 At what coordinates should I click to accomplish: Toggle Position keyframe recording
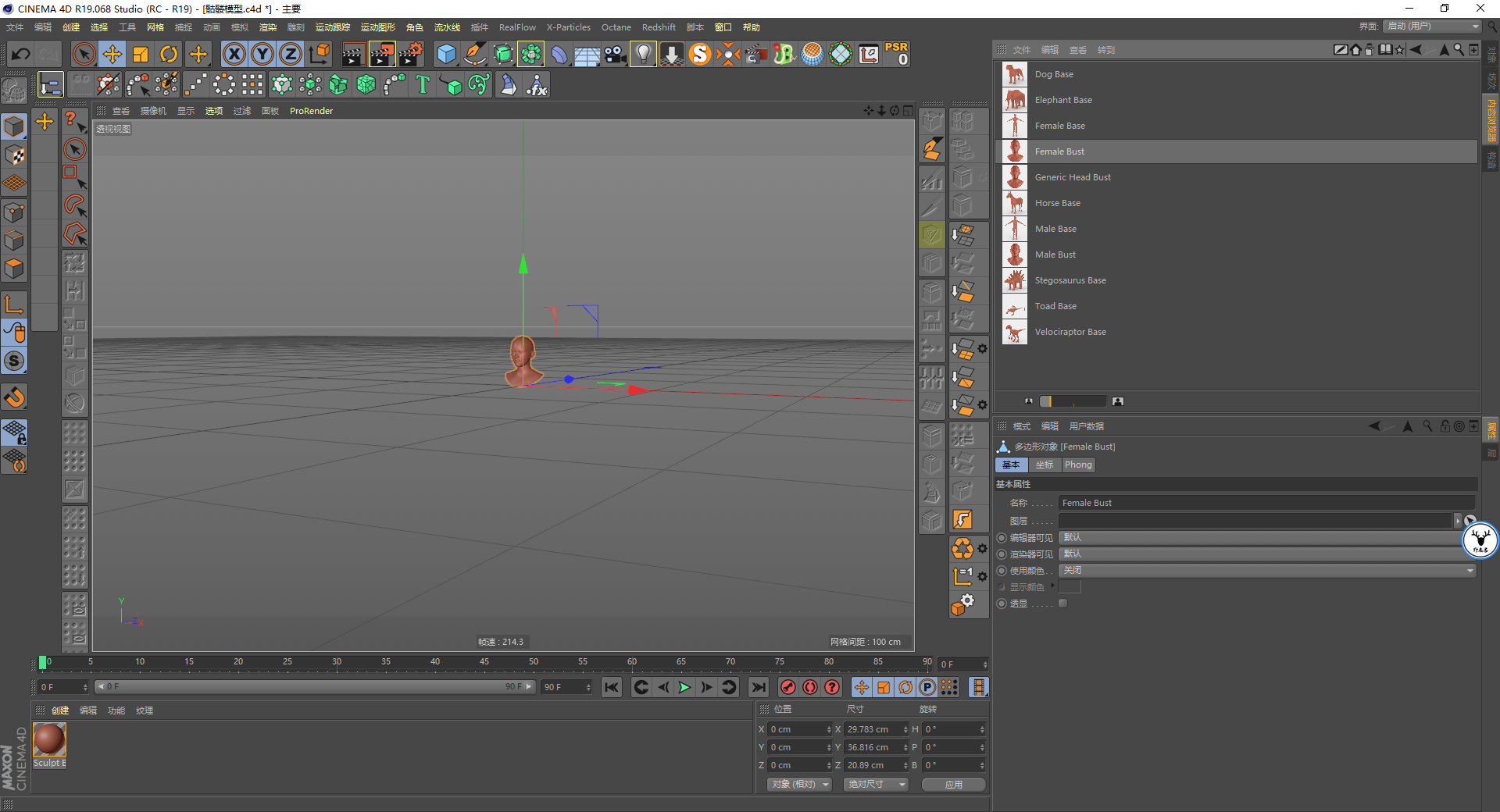[x=861, y=687]
